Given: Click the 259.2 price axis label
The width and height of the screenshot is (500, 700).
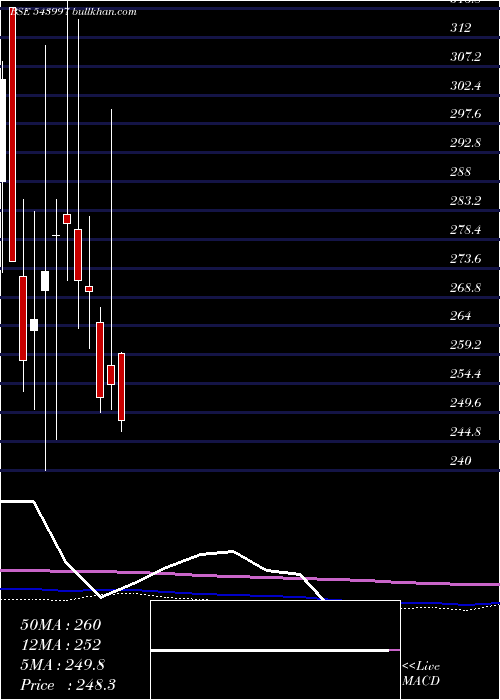Looking at the screenshot, I should [466, 345].
